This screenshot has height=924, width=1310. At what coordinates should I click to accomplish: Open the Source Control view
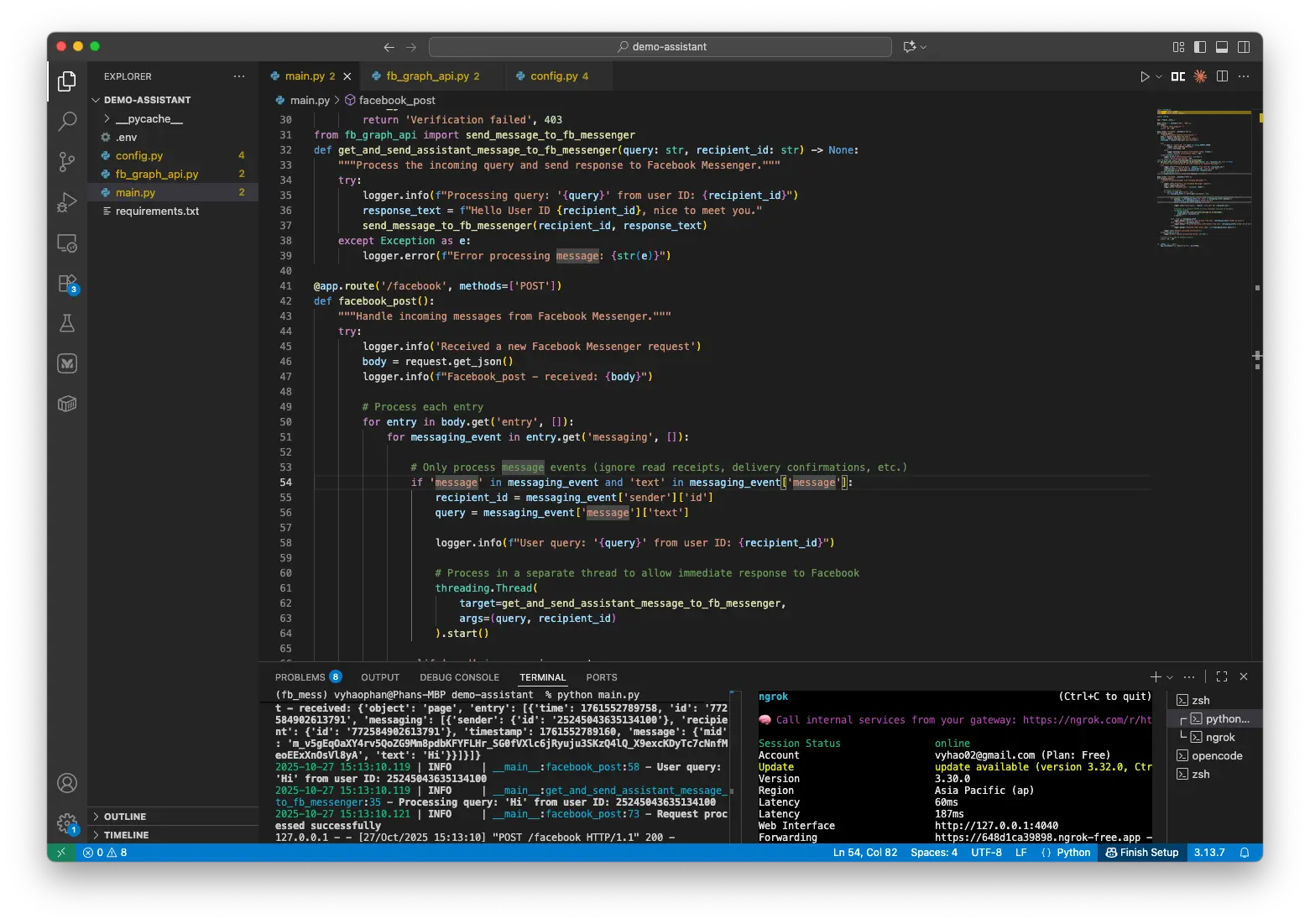point(67,162)
